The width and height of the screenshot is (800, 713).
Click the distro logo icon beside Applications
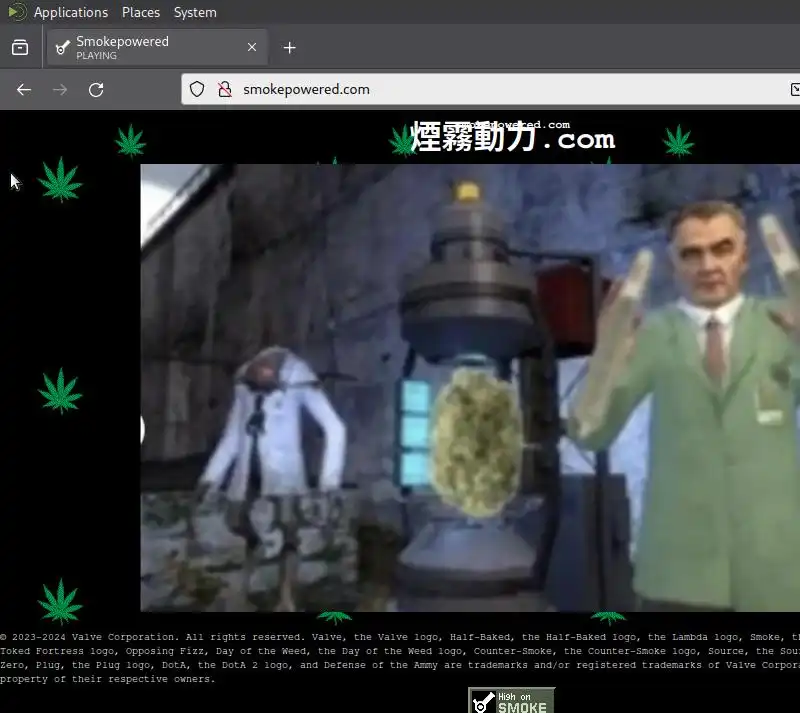pyautogui.click(x=17, y=12)
